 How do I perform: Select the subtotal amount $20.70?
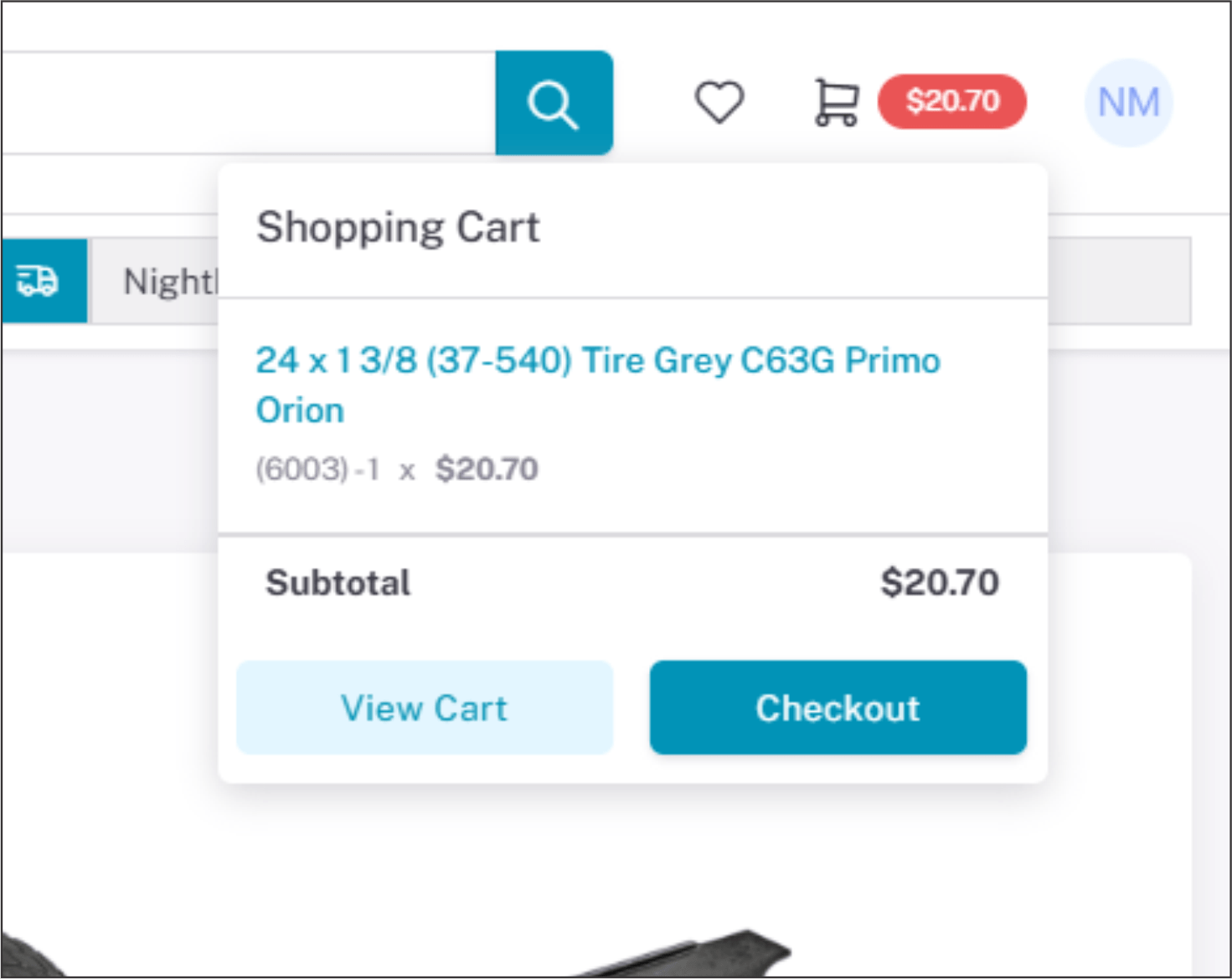[x=940, y=583]
